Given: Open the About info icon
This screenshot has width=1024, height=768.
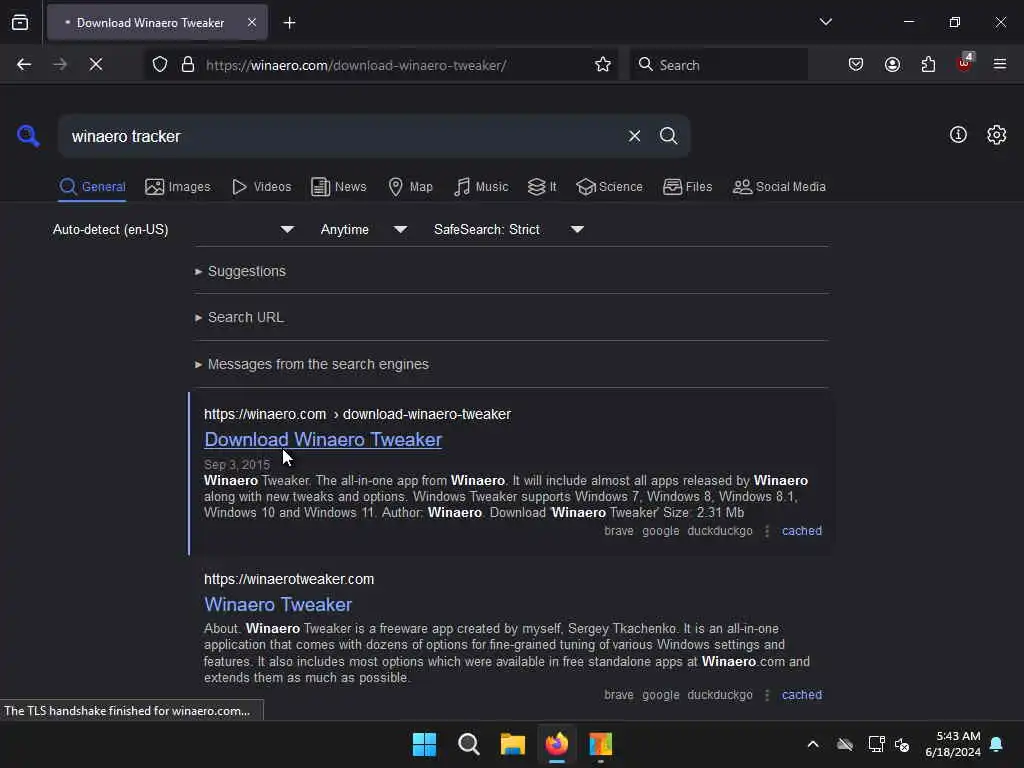Looking at the screenshot, I should click(x=958, y=135).
